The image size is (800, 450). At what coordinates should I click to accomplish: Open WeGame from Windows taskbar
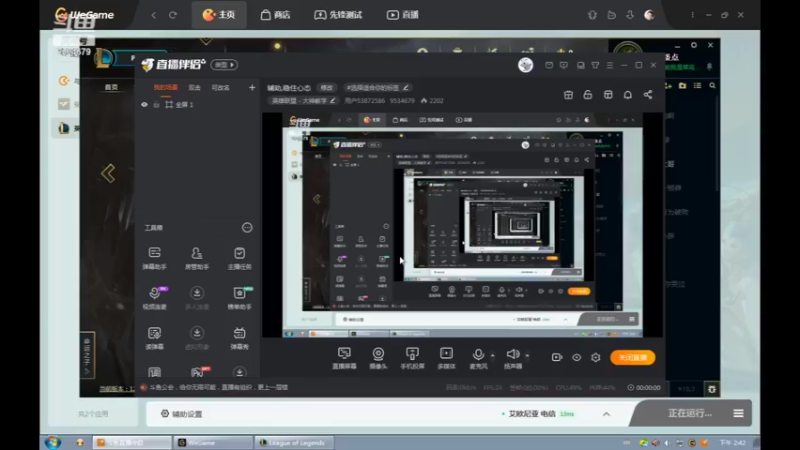(212, 442)
